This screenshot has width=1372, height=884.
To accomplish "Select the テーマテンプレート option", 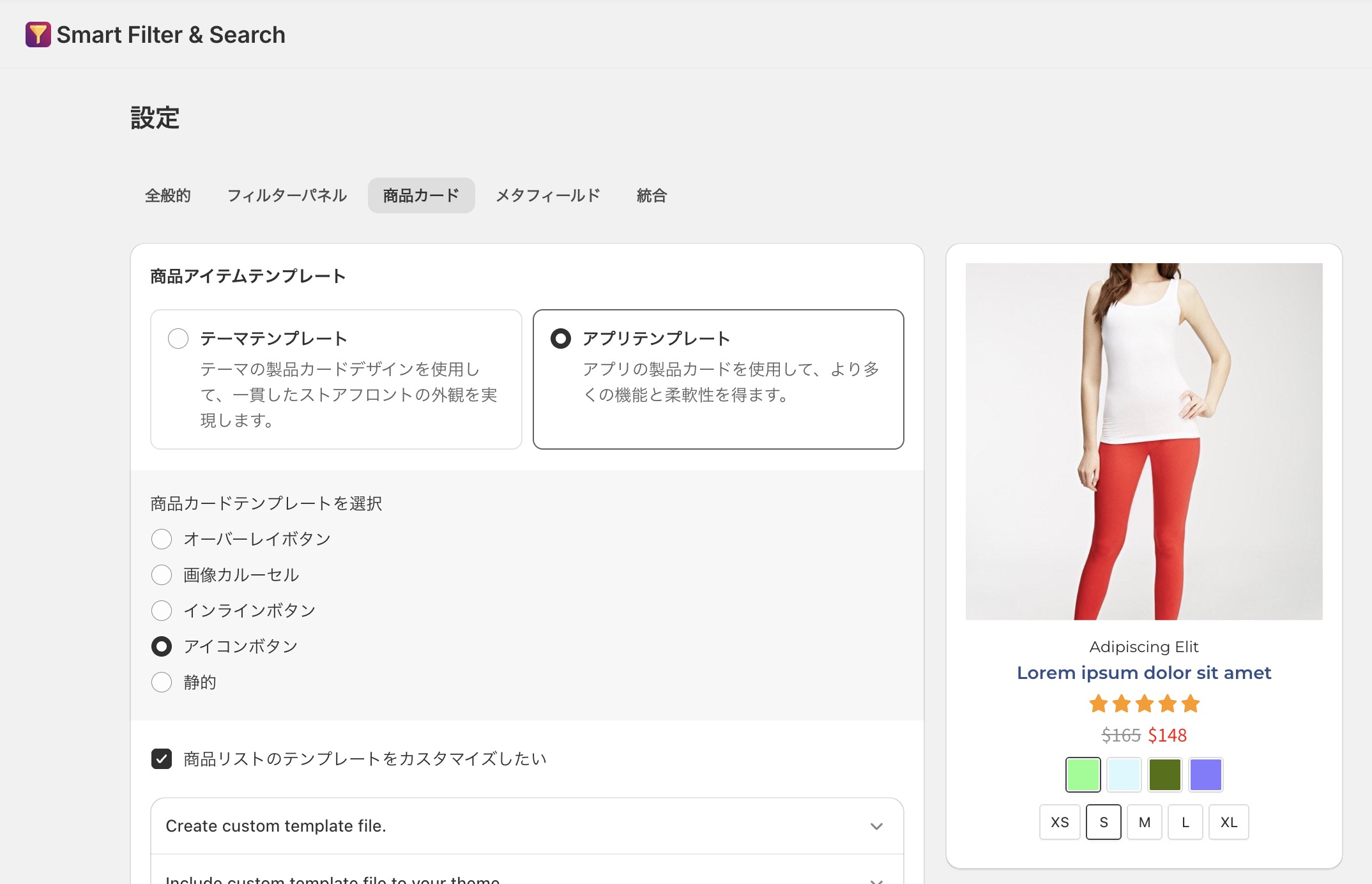I will click(x=178, y=339).
